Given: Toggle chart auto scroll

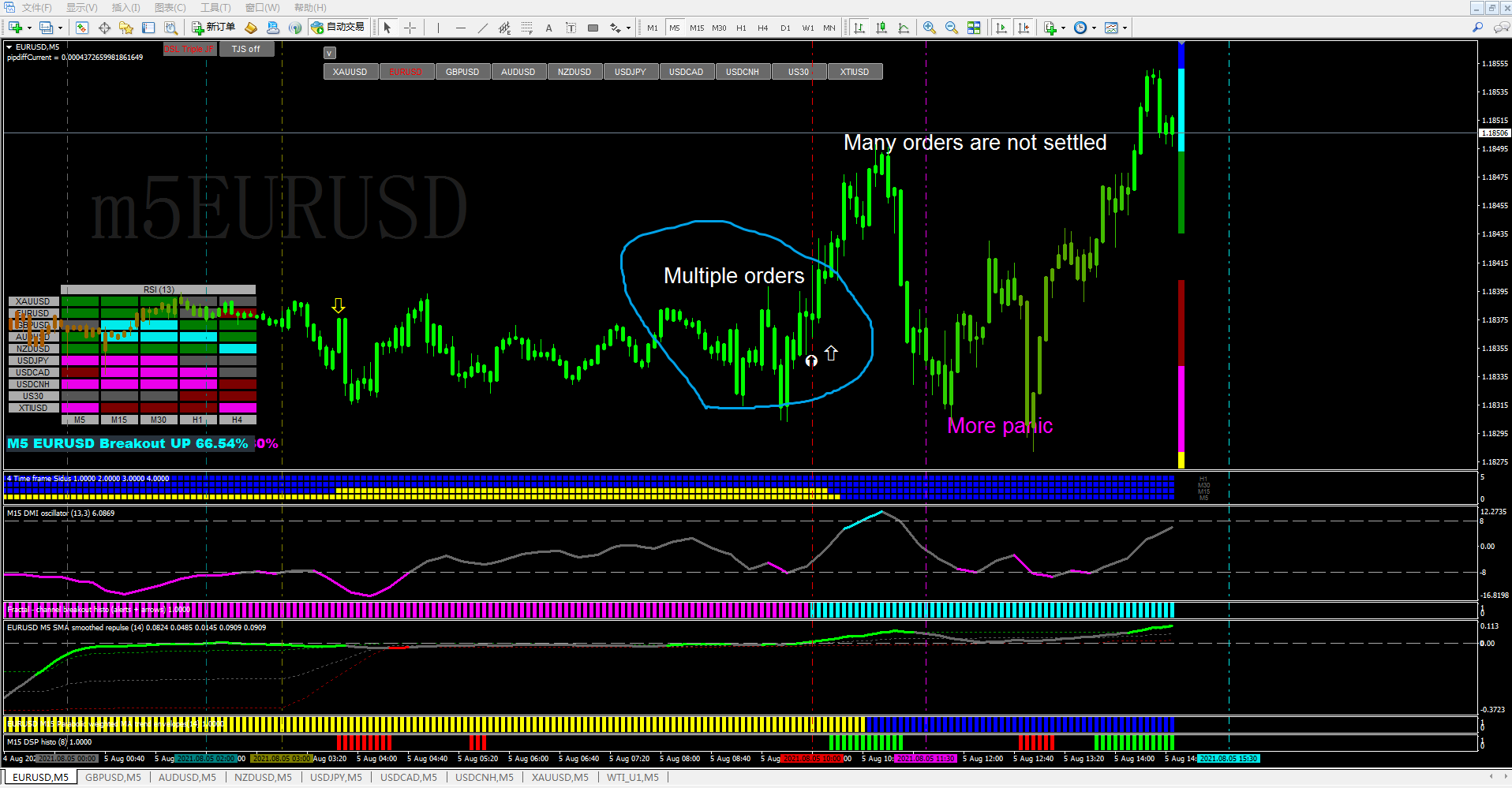Looking at the screenshot, I should [1001, 28].
